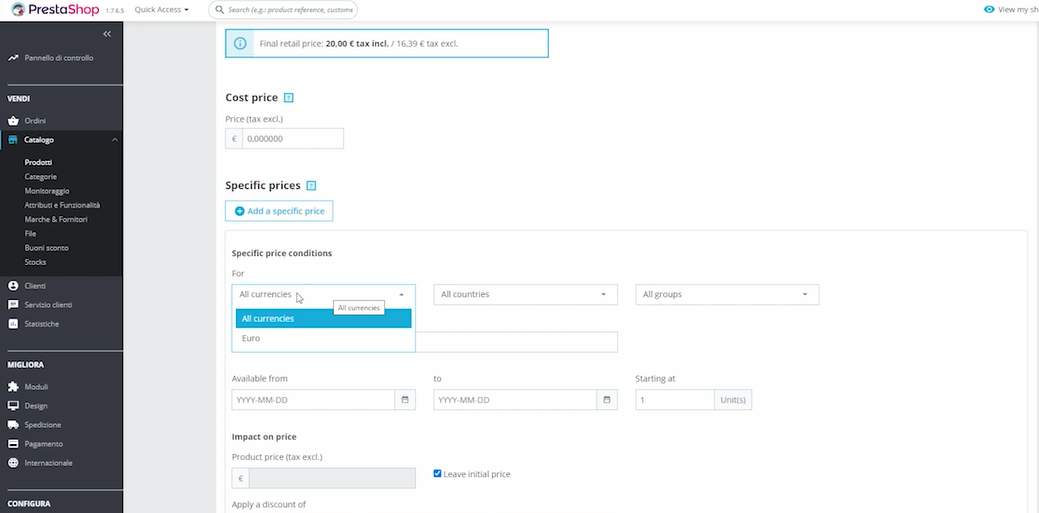The image size is (1039, 513).
Task: Collapse the sidebar with double-chevron icon
Action: pyautogui.click(x=107, y=34)
